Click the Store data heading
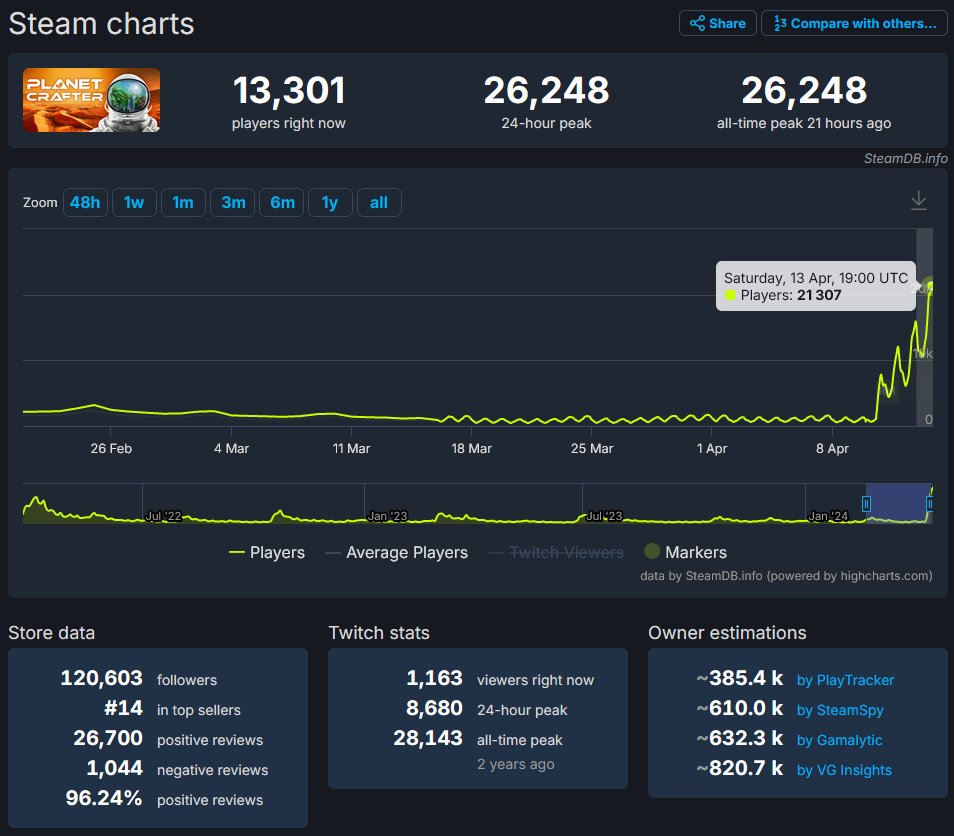The image size is (954, 836). 52,633
